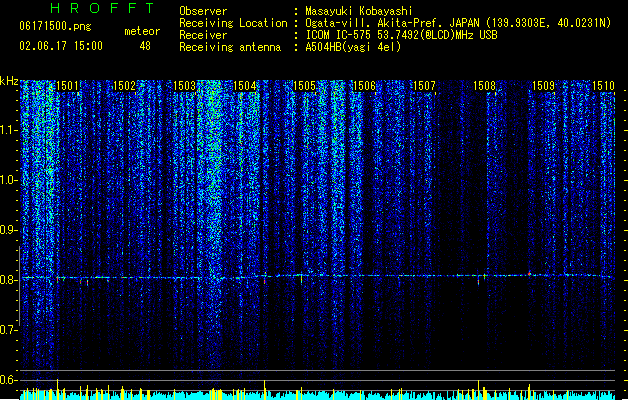Image resolution: width=629 pixels, height=400 pixels.
Task: Click the 1502 time marker
Action: pos(124,86)
